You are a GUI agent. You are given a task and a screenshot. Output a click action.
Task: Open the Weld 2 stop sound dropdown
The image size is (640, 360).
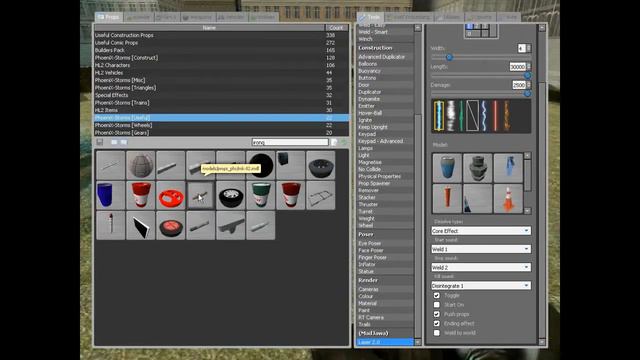481,267
